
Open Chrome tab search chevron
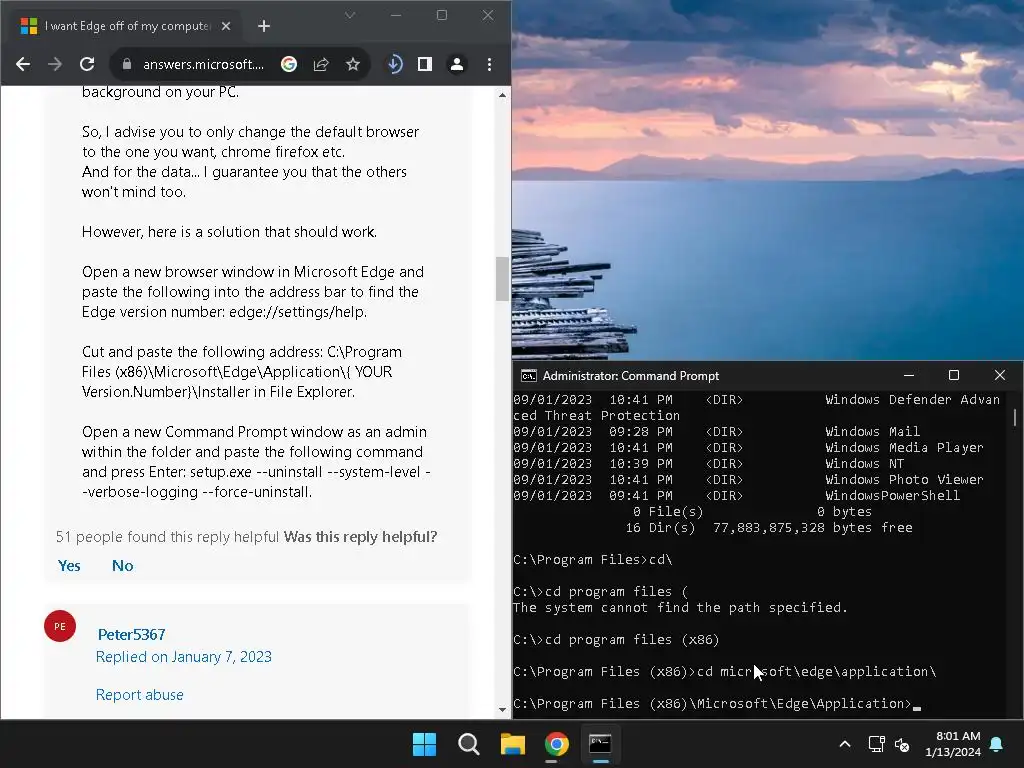click(350, 15)
